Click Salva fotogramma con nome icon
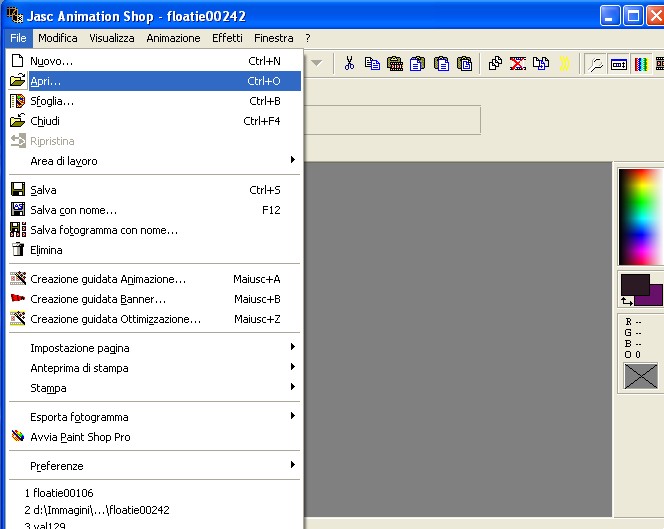This screenshot has height=529, width=664. 18,230
